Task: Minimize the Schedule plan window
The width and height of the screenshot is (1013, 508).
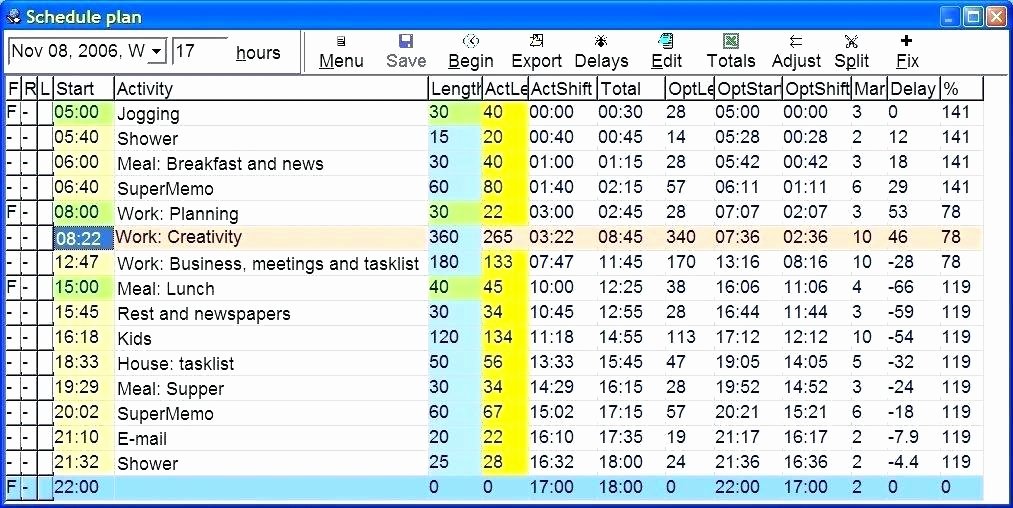Action: pos(950,16)
